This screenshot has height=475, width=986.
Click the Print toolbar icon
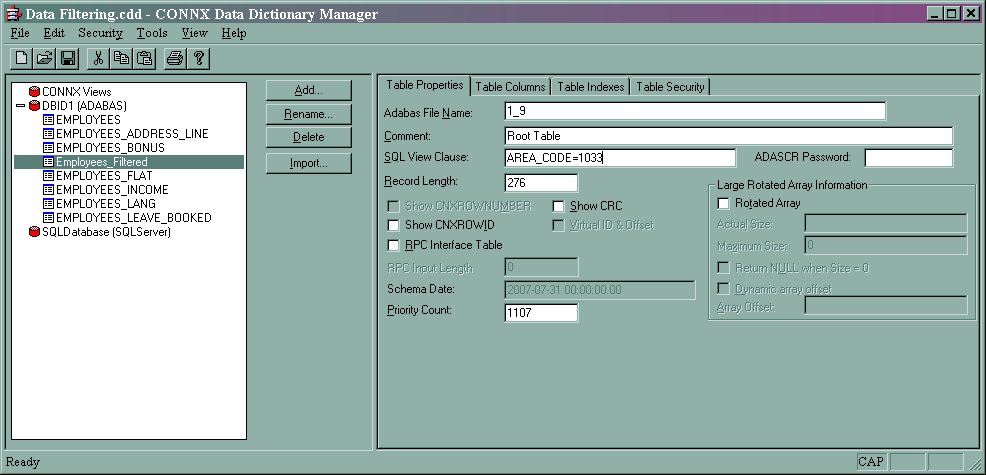[175, 59]
